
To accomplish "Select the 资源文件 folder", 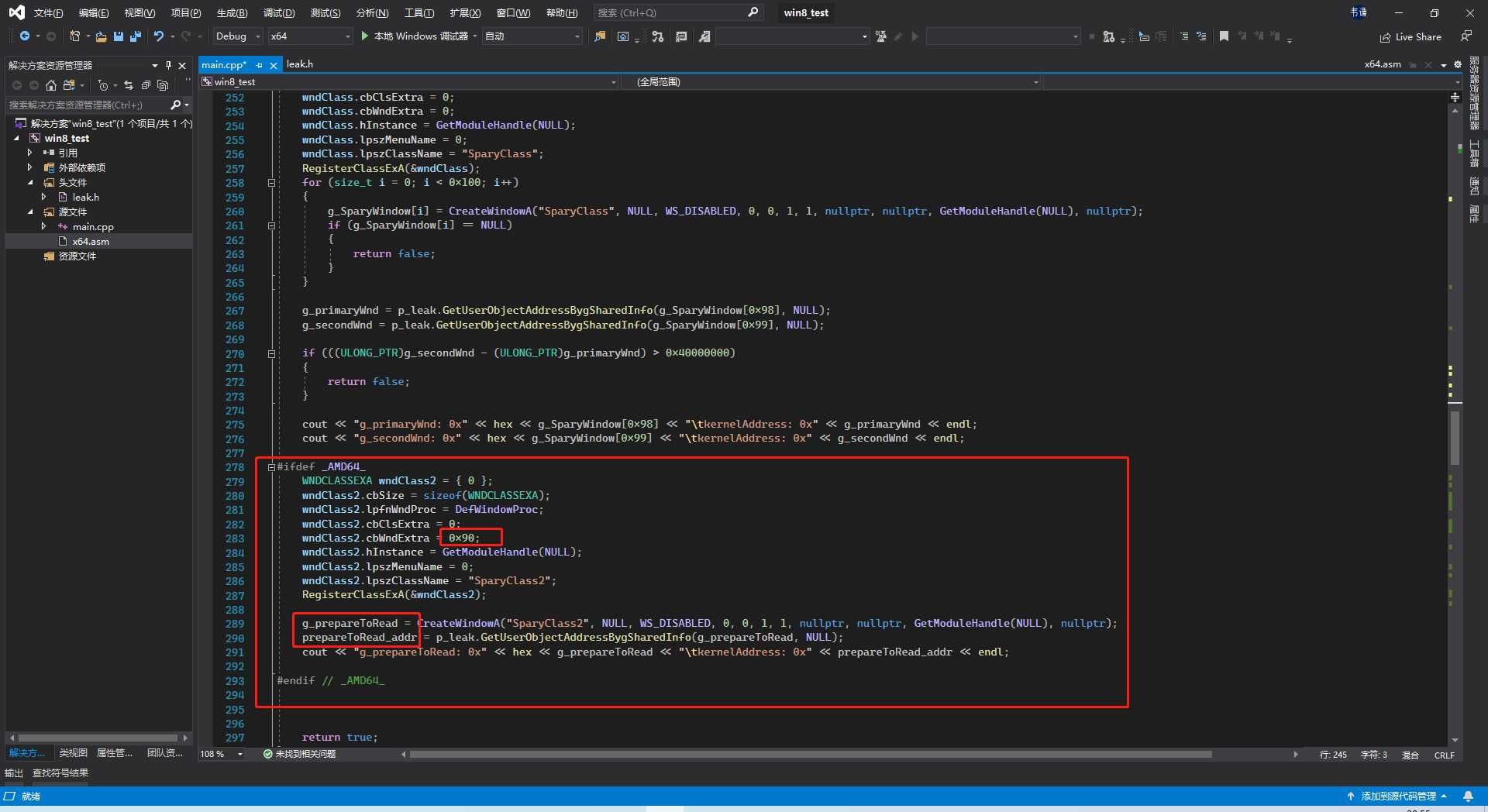I will coord(77,256).
